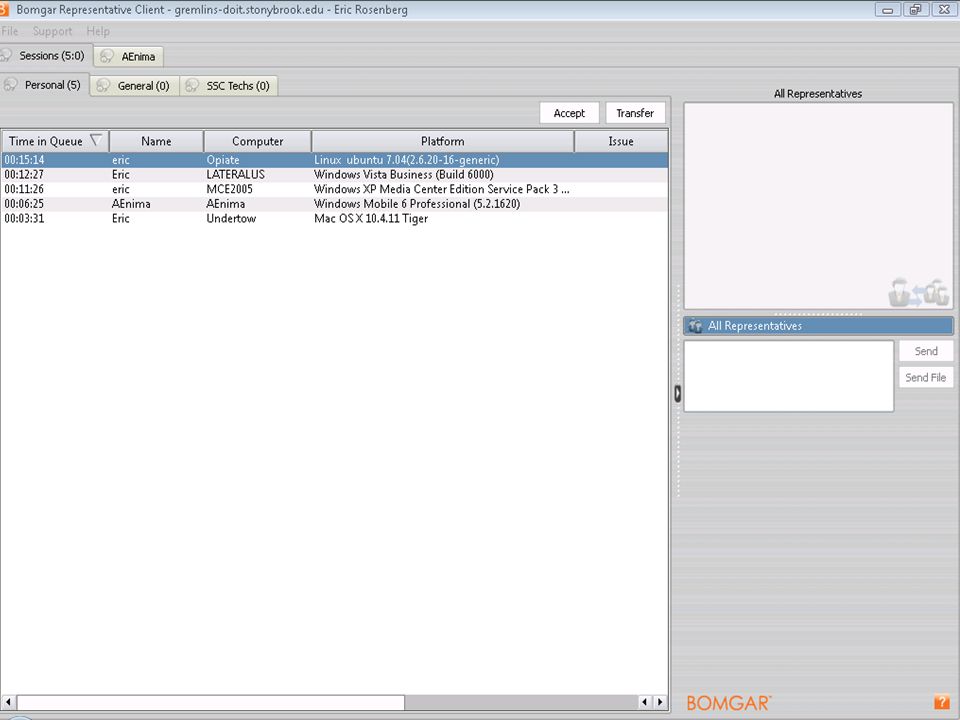The height and width of the screenshot is (720, 960).
Task: Restore the window using the title bar button
Action: (x=916, y=9)
